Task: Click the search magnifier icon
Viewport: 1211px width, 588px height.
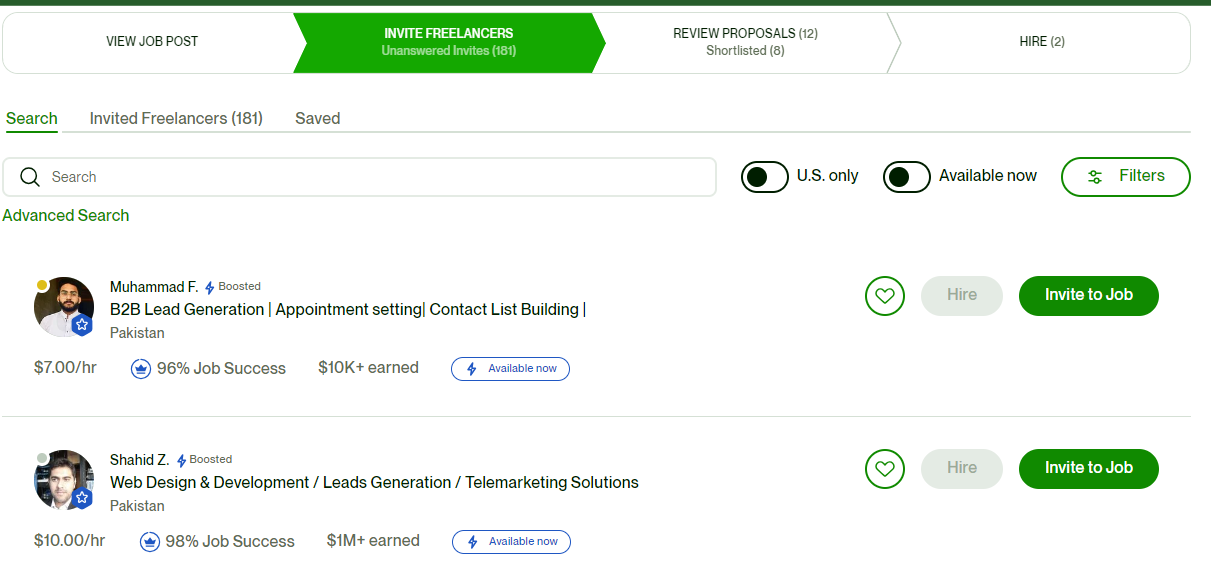Action: click(x=30, y=177)
